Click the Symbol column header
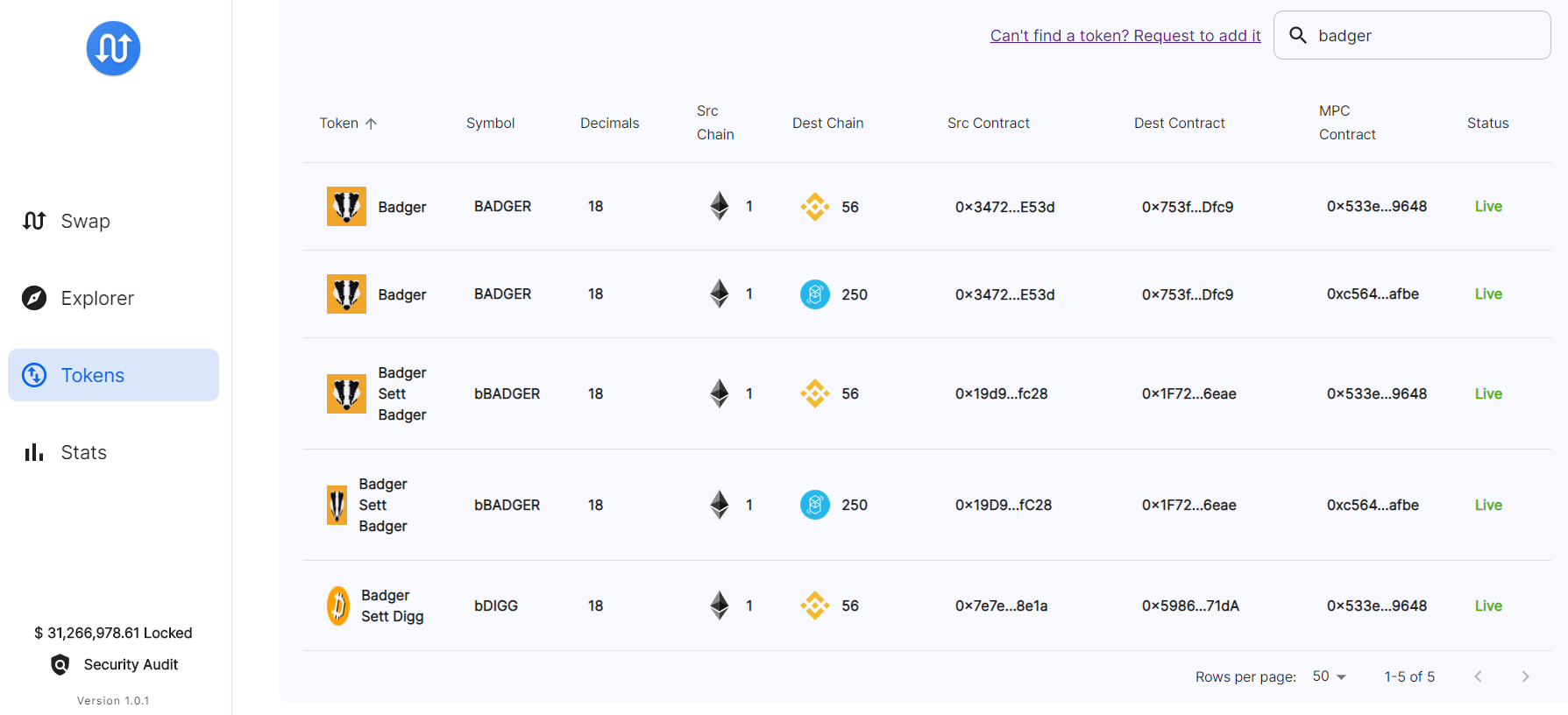Image resolution: width=1568 pixels, height=715 pixels. (491, 124)
